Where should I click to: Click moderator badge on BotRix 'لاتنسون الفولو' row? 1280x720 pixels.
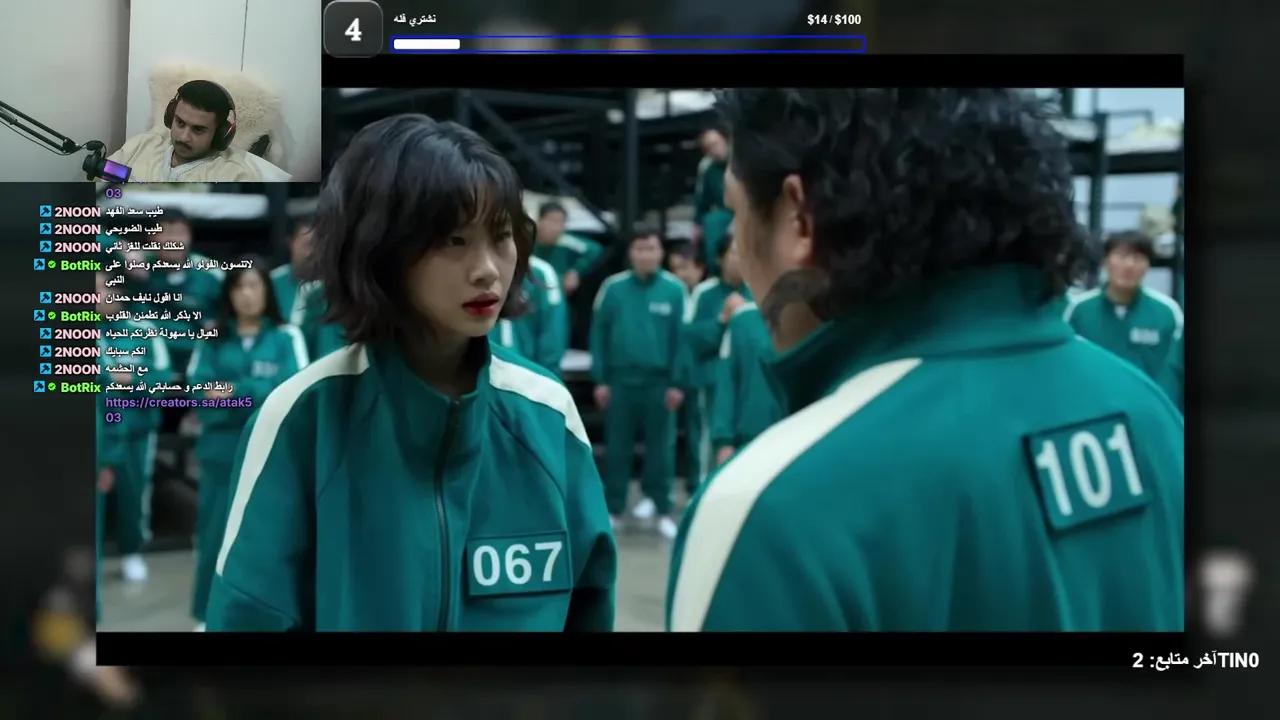(x=39, y=265)
